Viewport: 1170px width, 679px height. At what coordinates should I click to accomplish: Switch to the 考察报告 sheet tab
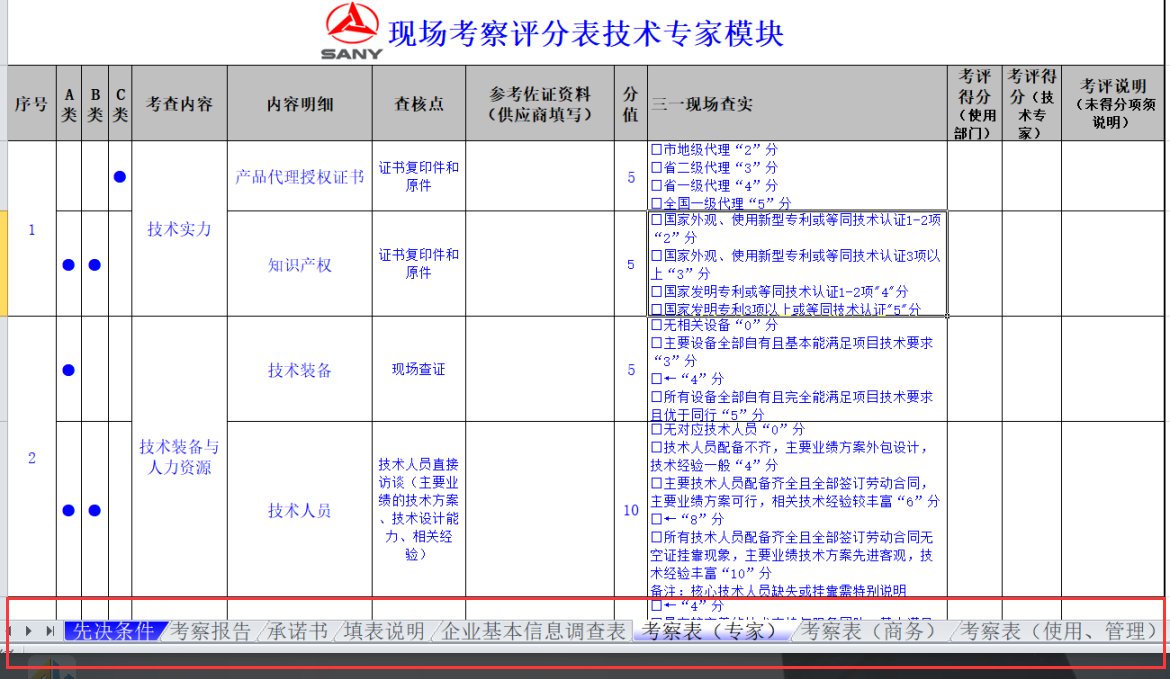coord(211,631)
